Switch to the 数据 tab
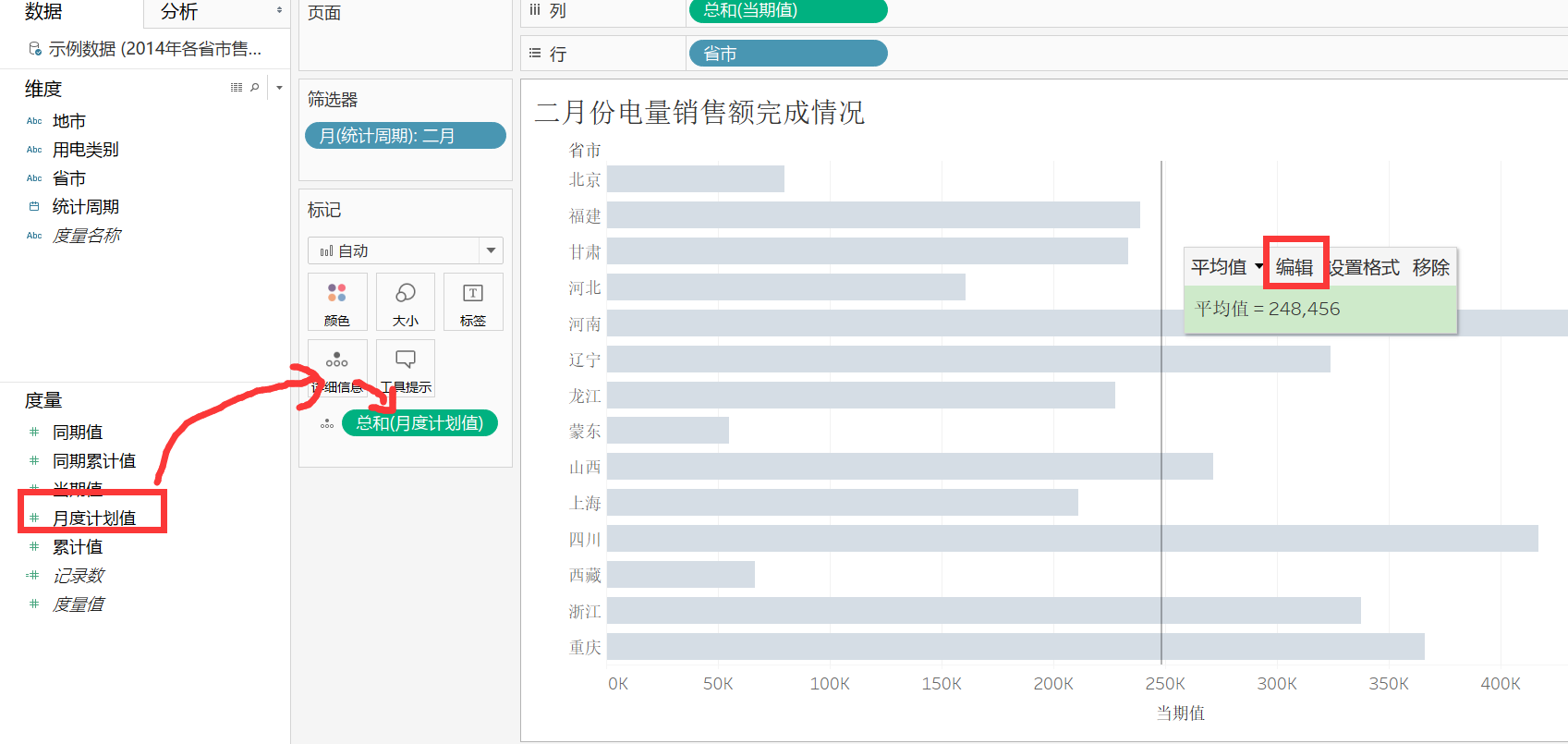The image size is (1568, 744). [x=44, y=11]
